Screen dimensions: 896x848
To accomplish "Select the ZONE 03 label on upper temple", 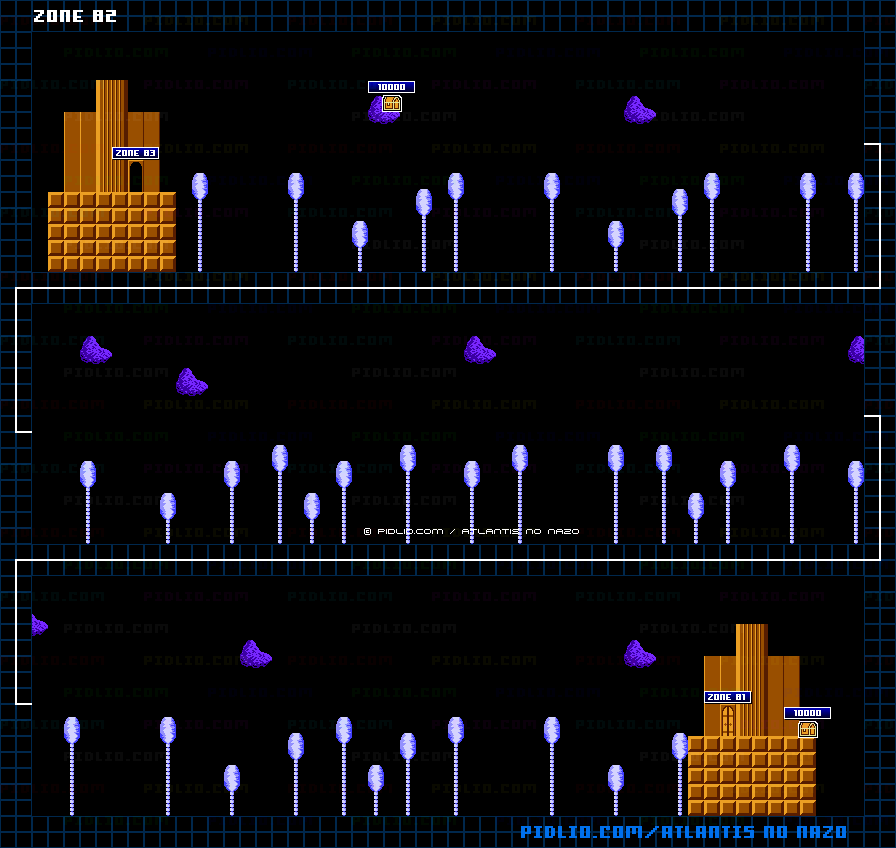I will point(135,153).
